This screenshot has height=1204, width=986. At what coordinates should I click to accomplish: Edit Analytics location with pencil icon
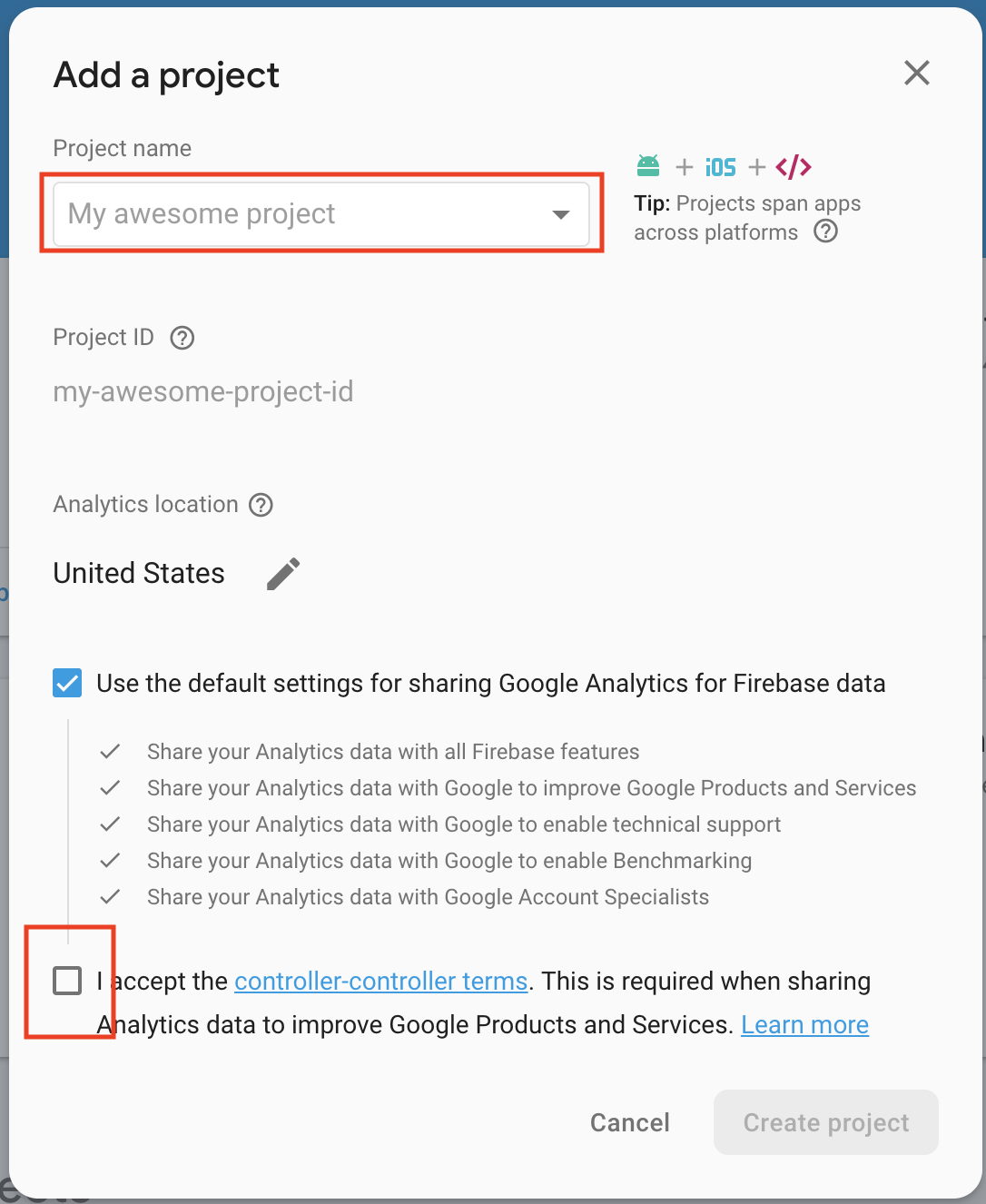pyautogui.click(x=283, y=574)
